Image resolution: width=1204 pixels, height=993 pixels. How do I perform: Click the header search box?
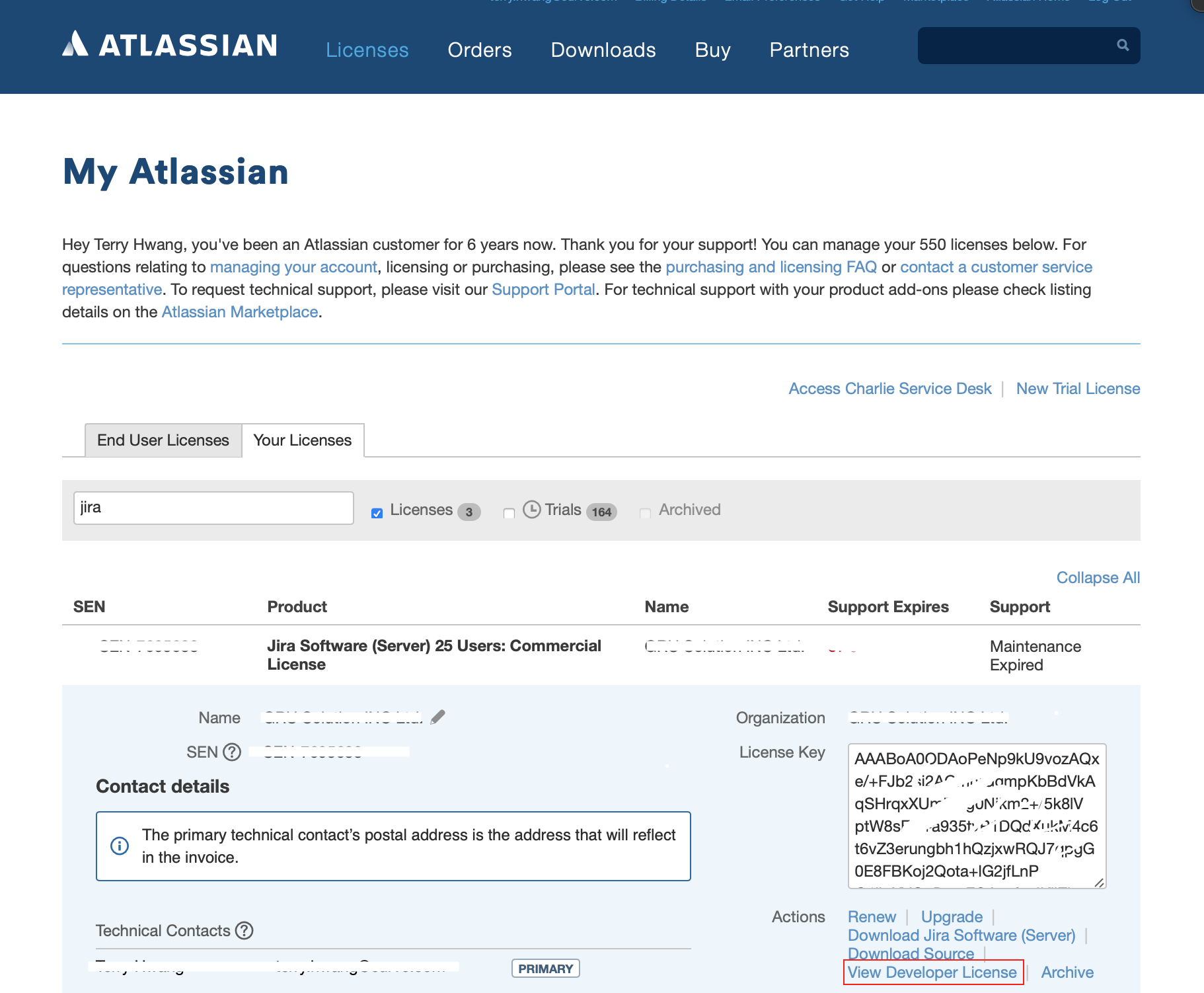point(1029,46)
